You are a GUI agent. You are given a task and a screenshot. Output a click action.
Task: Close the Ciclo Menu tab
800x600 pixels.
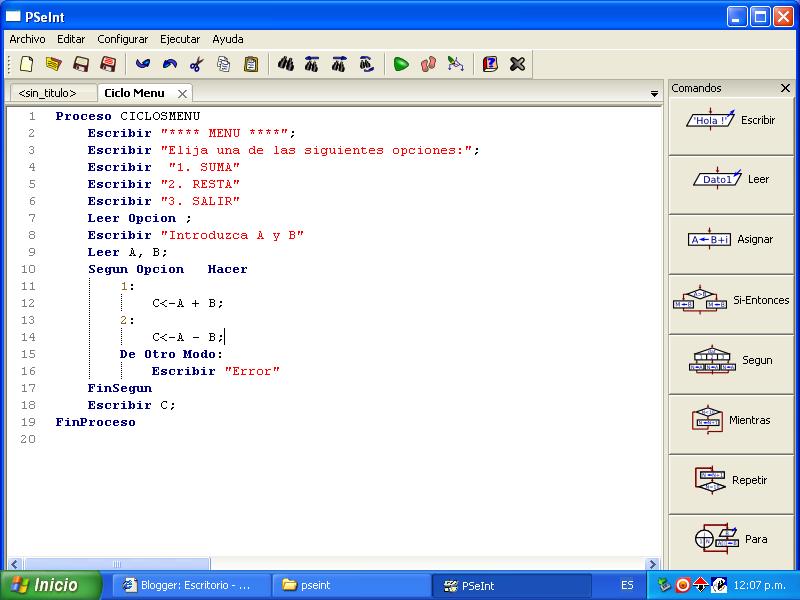182,94
